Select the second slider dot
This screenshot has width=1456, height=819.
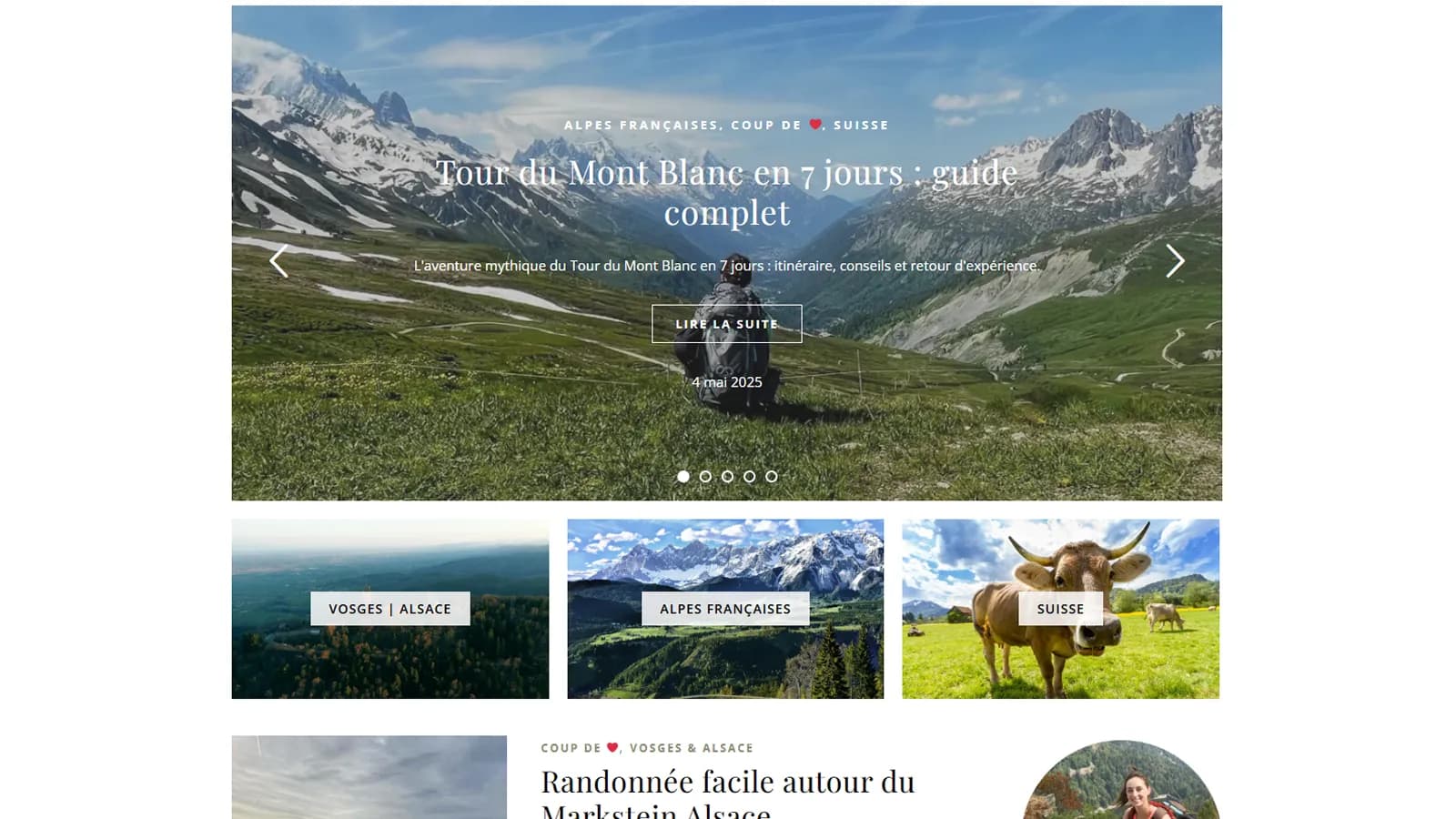pyautogui.click(x=705, y=476)
